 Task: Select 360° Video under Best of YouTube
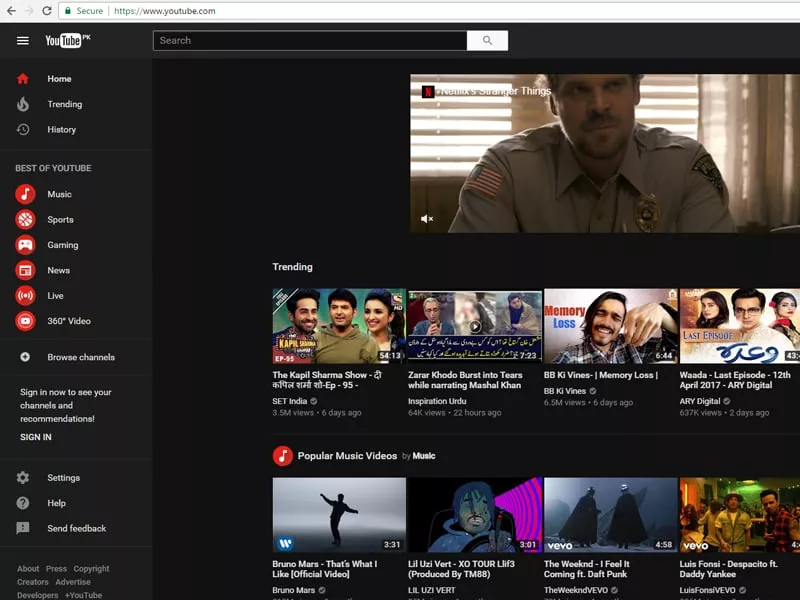[69, 321]
